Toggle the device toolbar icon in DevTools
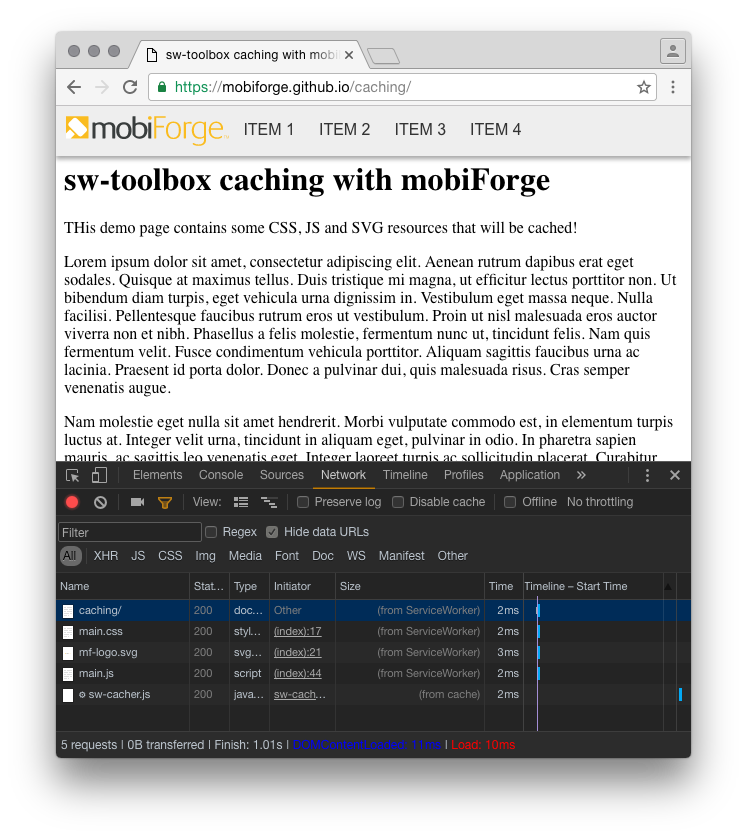Image resolution: width=747 pixels, height=838 pixels. (99, 475)
